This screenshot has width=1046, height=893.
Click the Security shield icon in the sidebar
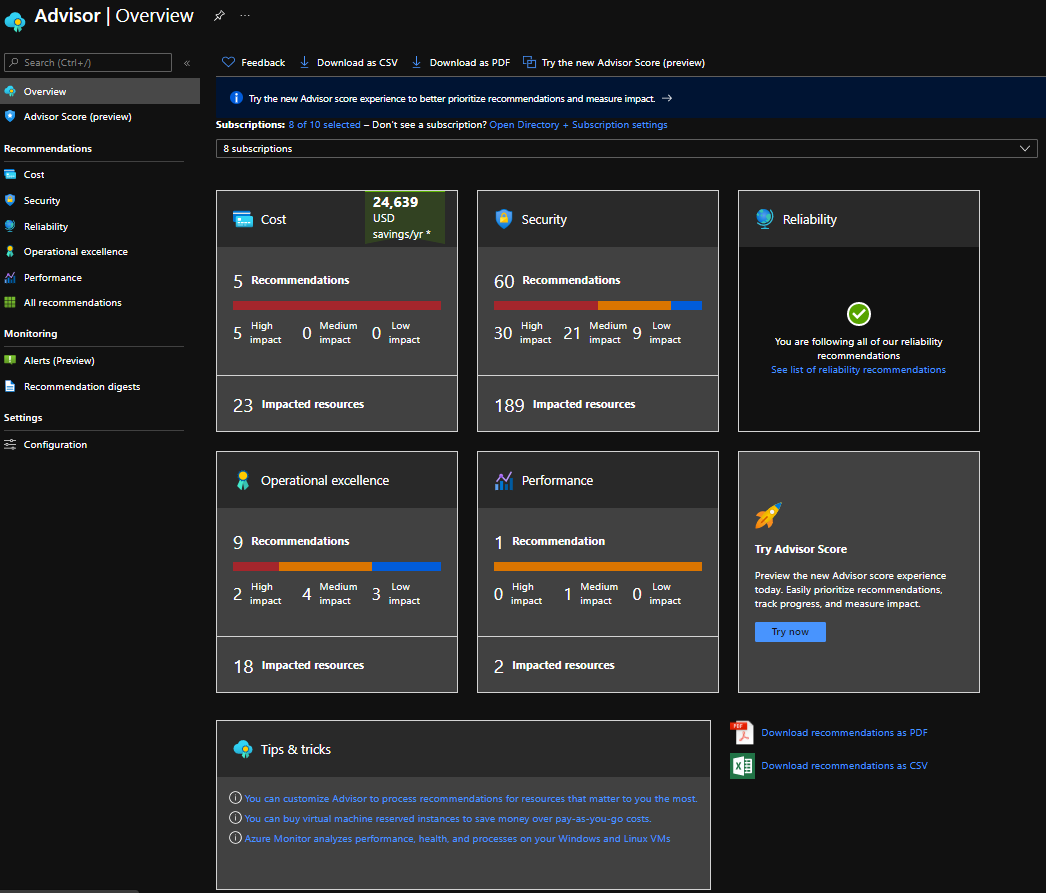10,200
